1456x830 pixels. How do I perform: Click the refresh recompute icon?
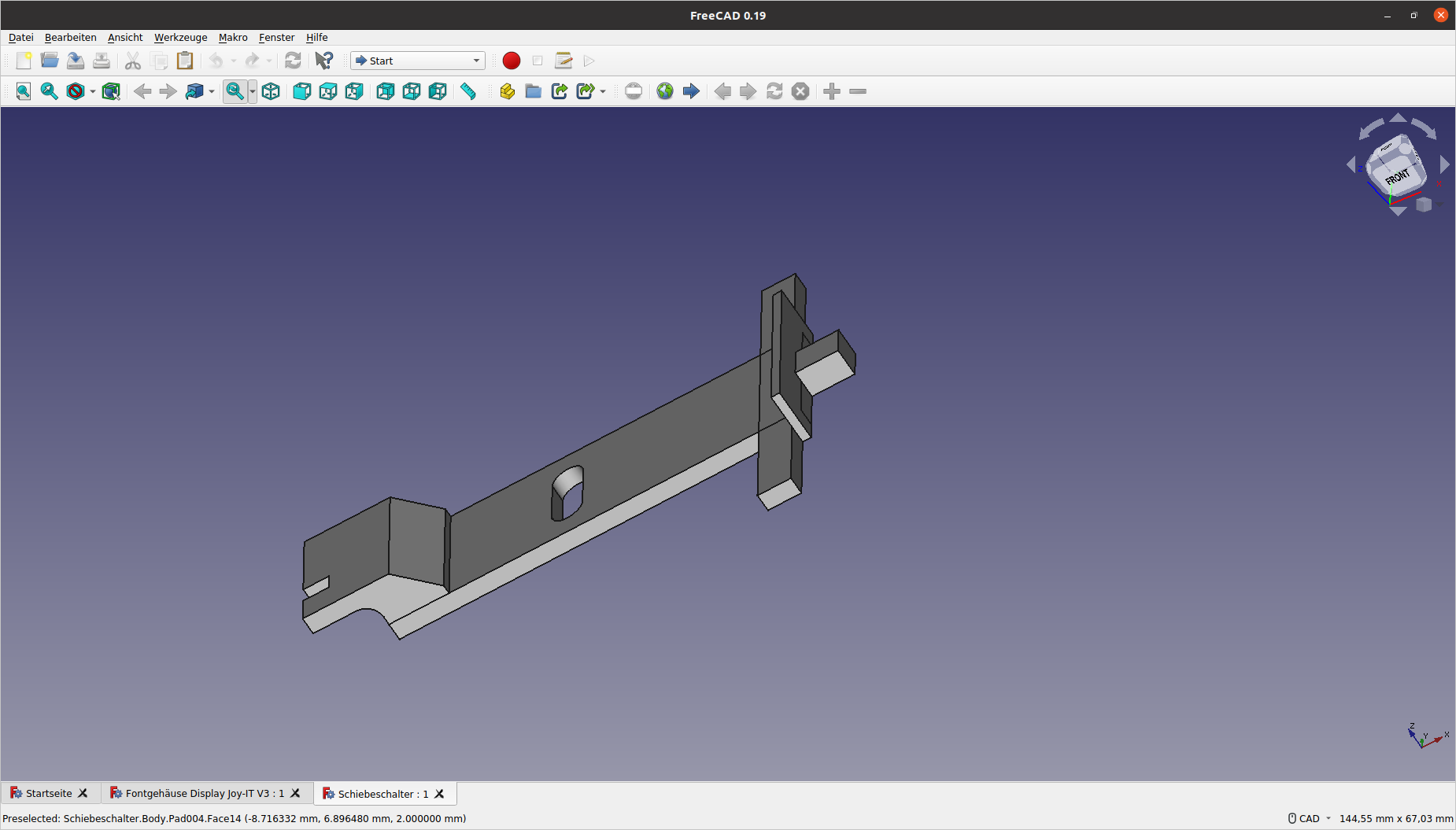point(293,61)
